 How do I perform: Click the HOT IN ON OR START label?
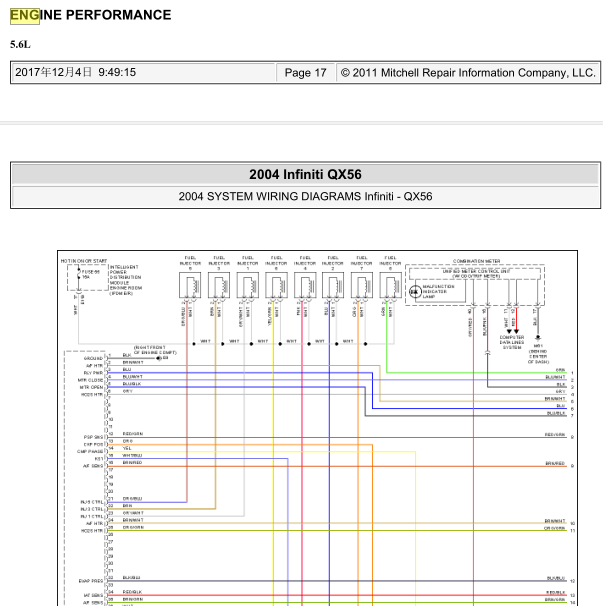(84, 261)
